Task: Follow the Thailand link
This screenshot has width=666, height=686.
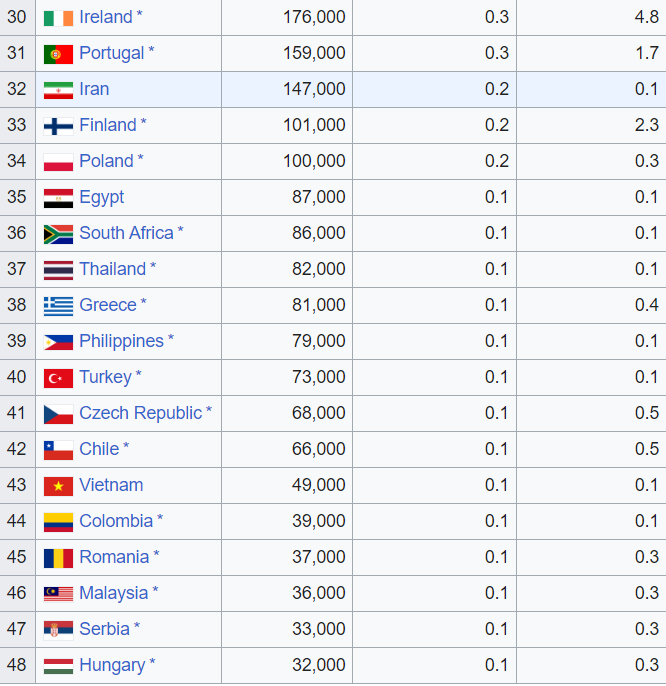Action: click(112, 269)
